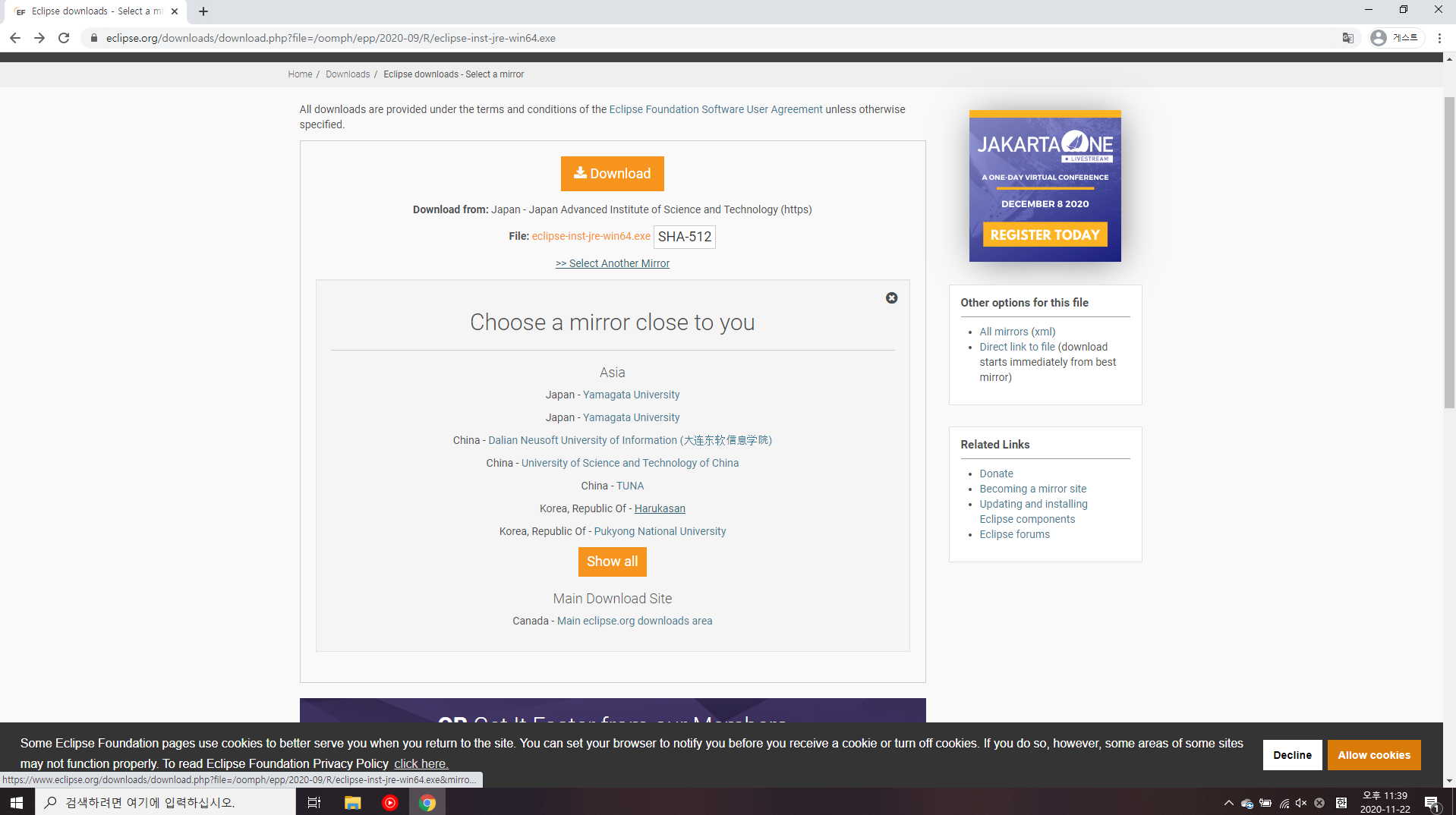Open Task View on taskbar
Image resolution: width=1456 pixels, height=815 pixels.
[x=314, y=802]
